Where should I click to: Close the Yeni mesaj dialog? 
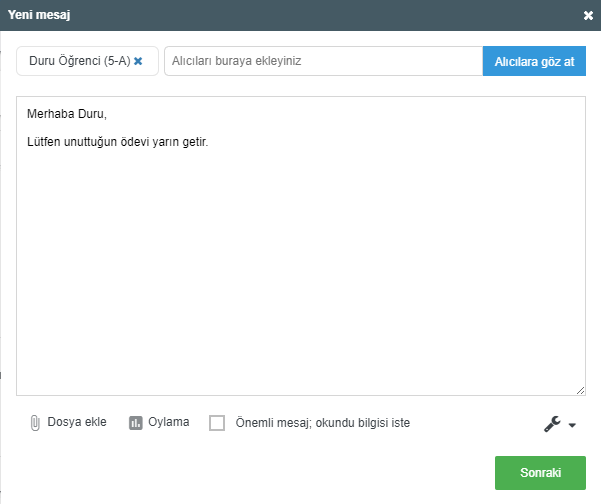[588, 16]
